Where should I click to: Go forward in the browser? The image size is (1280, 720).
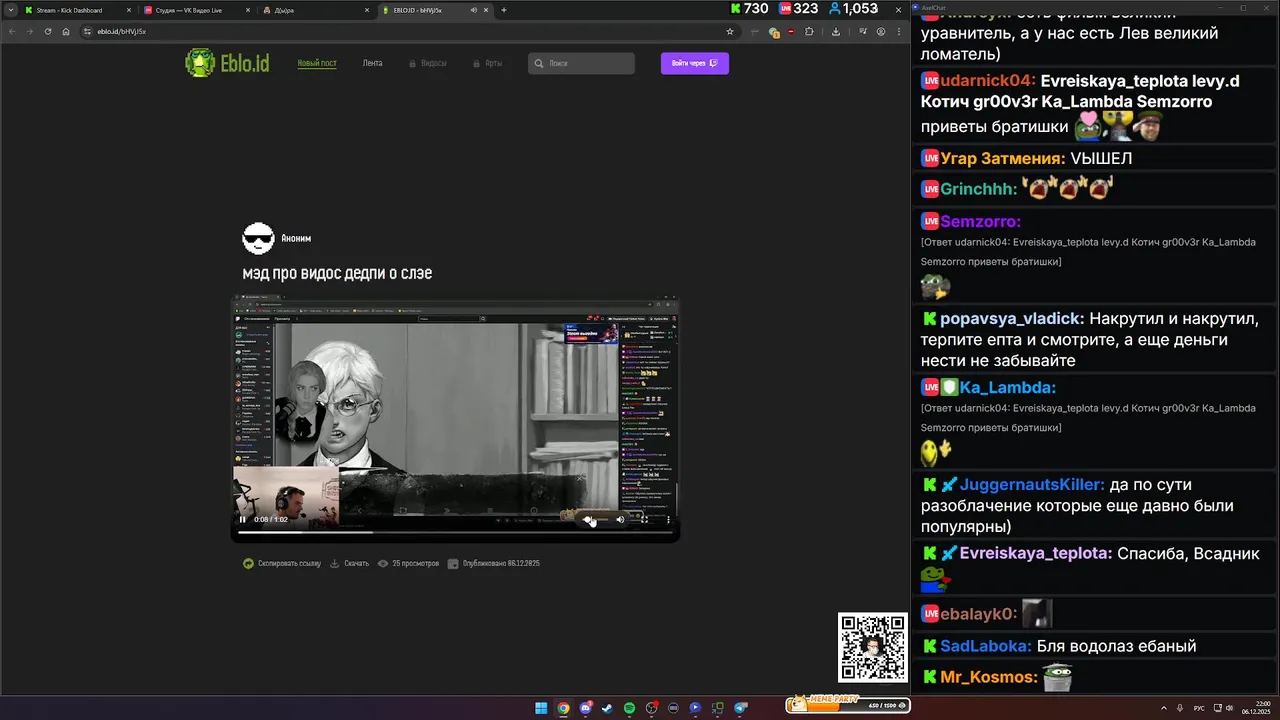[30, 31]
